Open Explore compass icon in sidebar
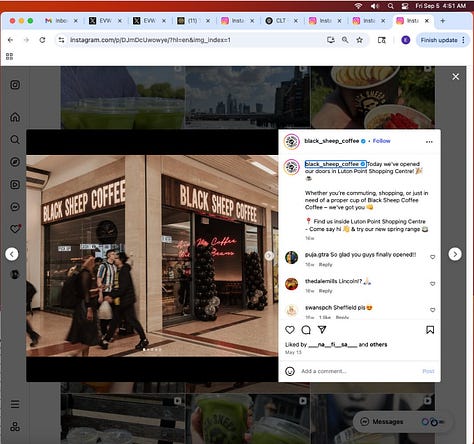Image resolution: width=474 pixels, height=444 pixels. pos(15,162)
